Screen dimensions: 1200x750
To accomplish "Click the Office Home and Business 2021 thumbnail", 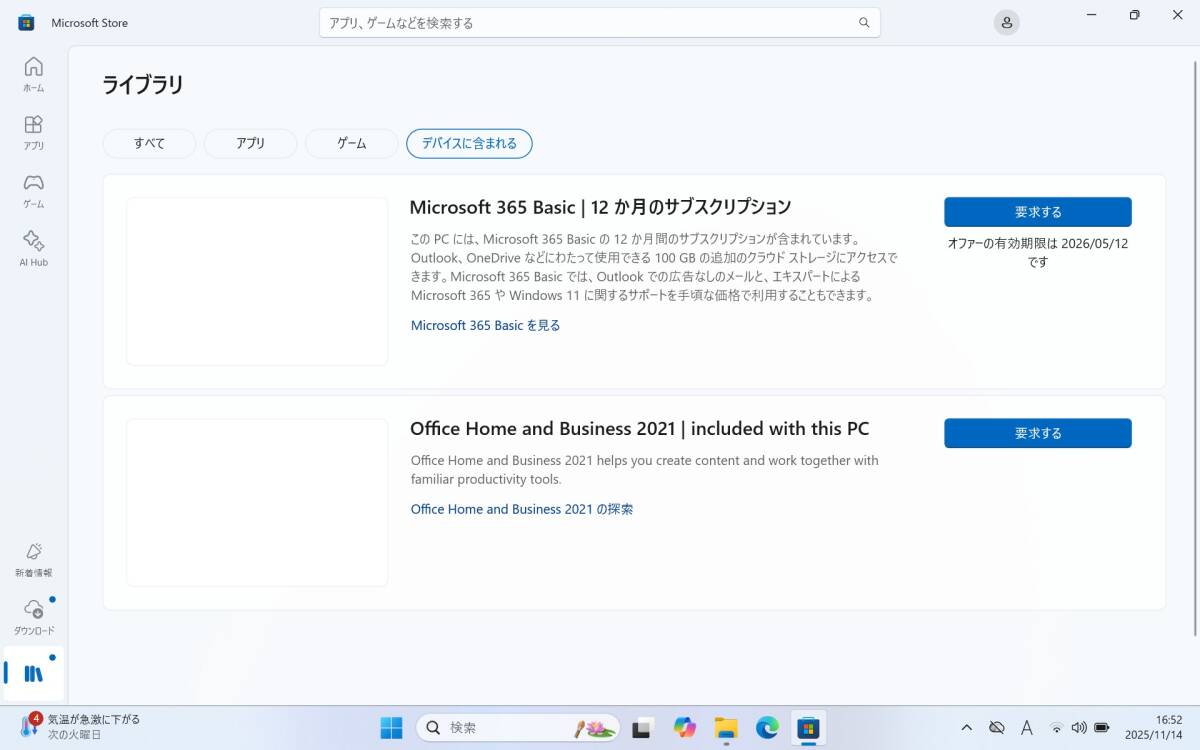I will click(x=257, y=502).
